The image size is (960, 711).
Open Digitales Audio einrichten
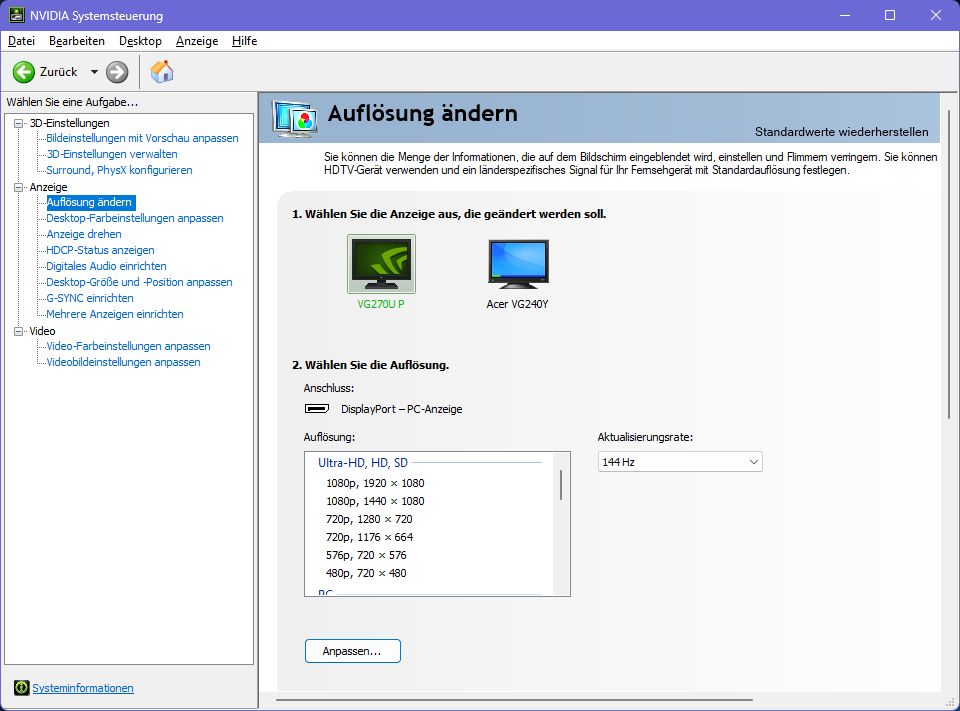[107, 266]
